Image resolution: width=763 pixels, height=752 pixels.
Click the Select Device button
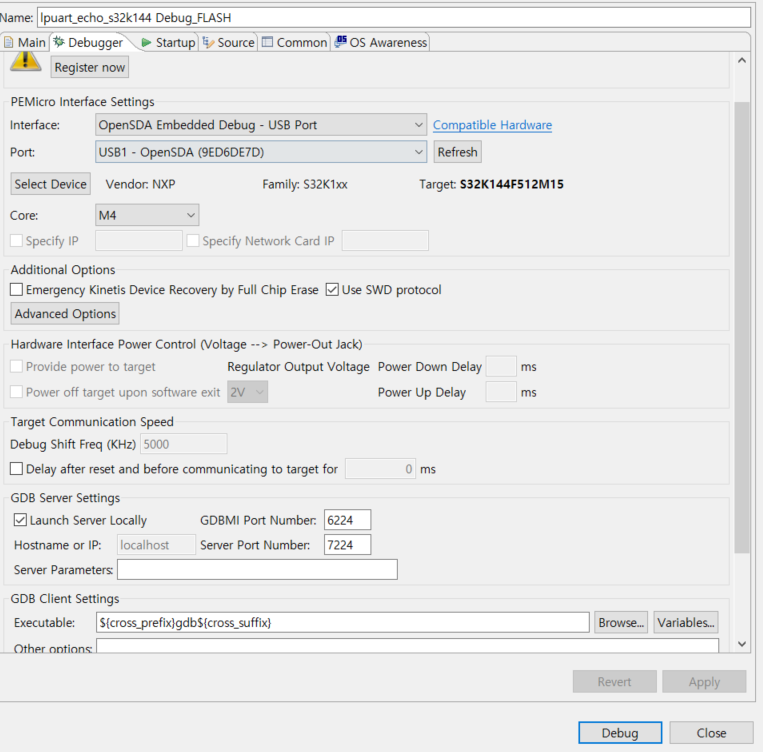coord(51,184)
